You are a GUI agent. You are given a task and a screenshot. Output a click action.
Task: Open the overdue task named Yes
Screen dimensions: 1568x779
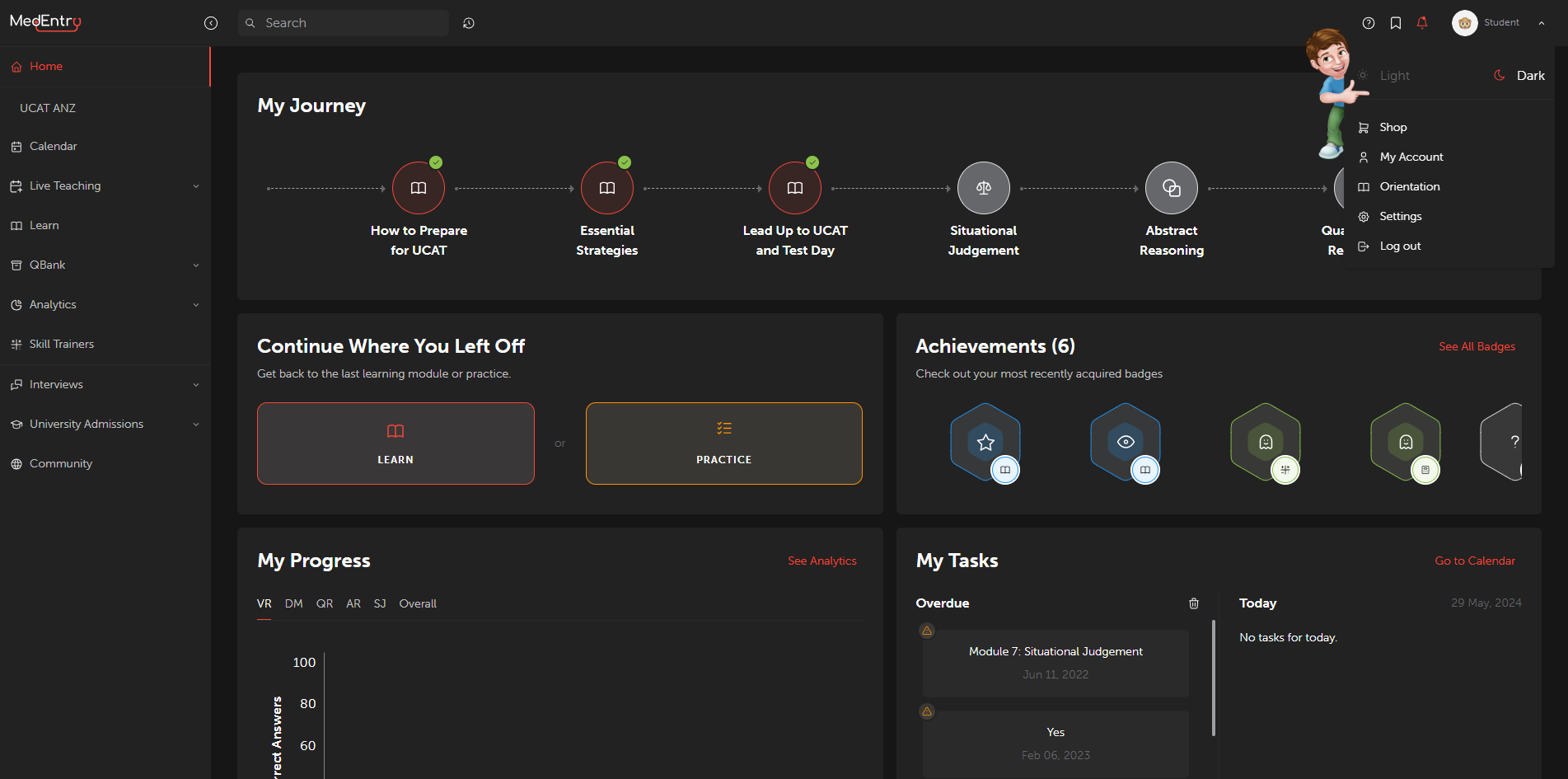[x=1055, y=744]
